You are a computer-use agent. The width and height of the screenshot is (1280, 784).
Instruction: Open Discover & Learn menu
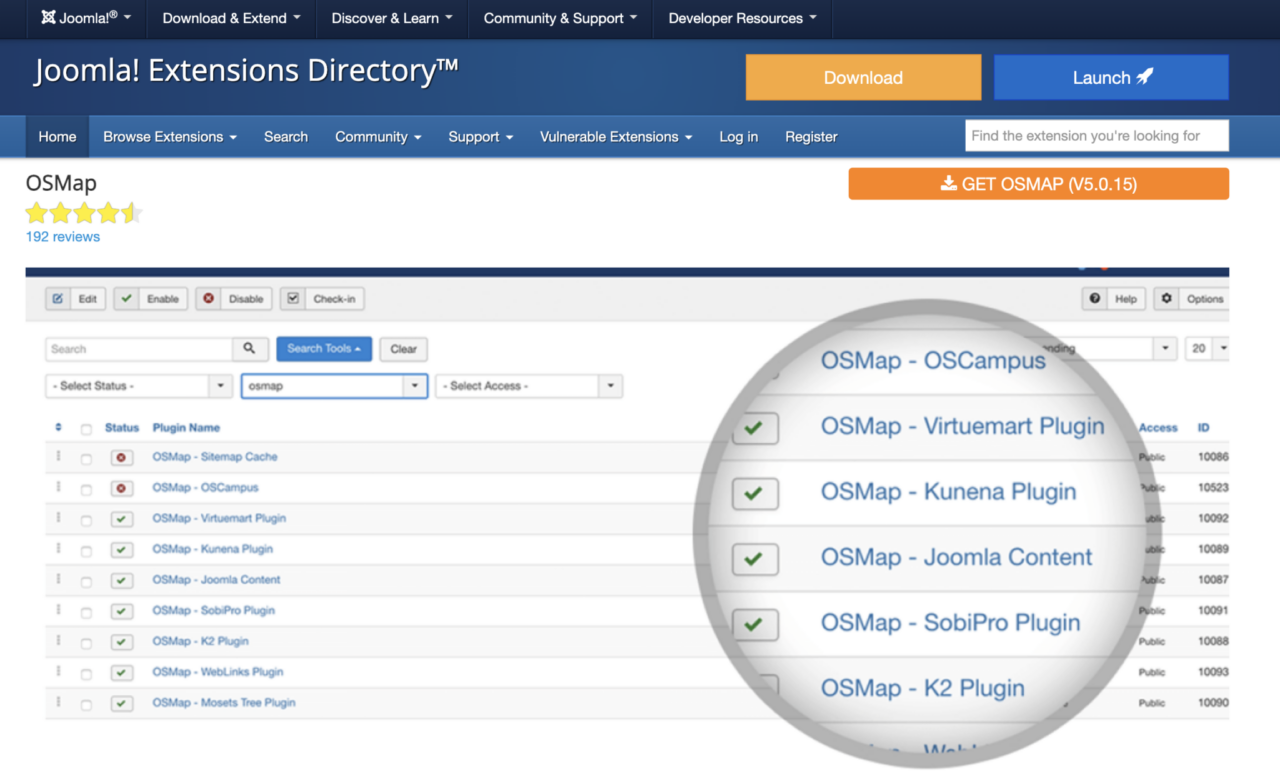(x=392, y=18)
